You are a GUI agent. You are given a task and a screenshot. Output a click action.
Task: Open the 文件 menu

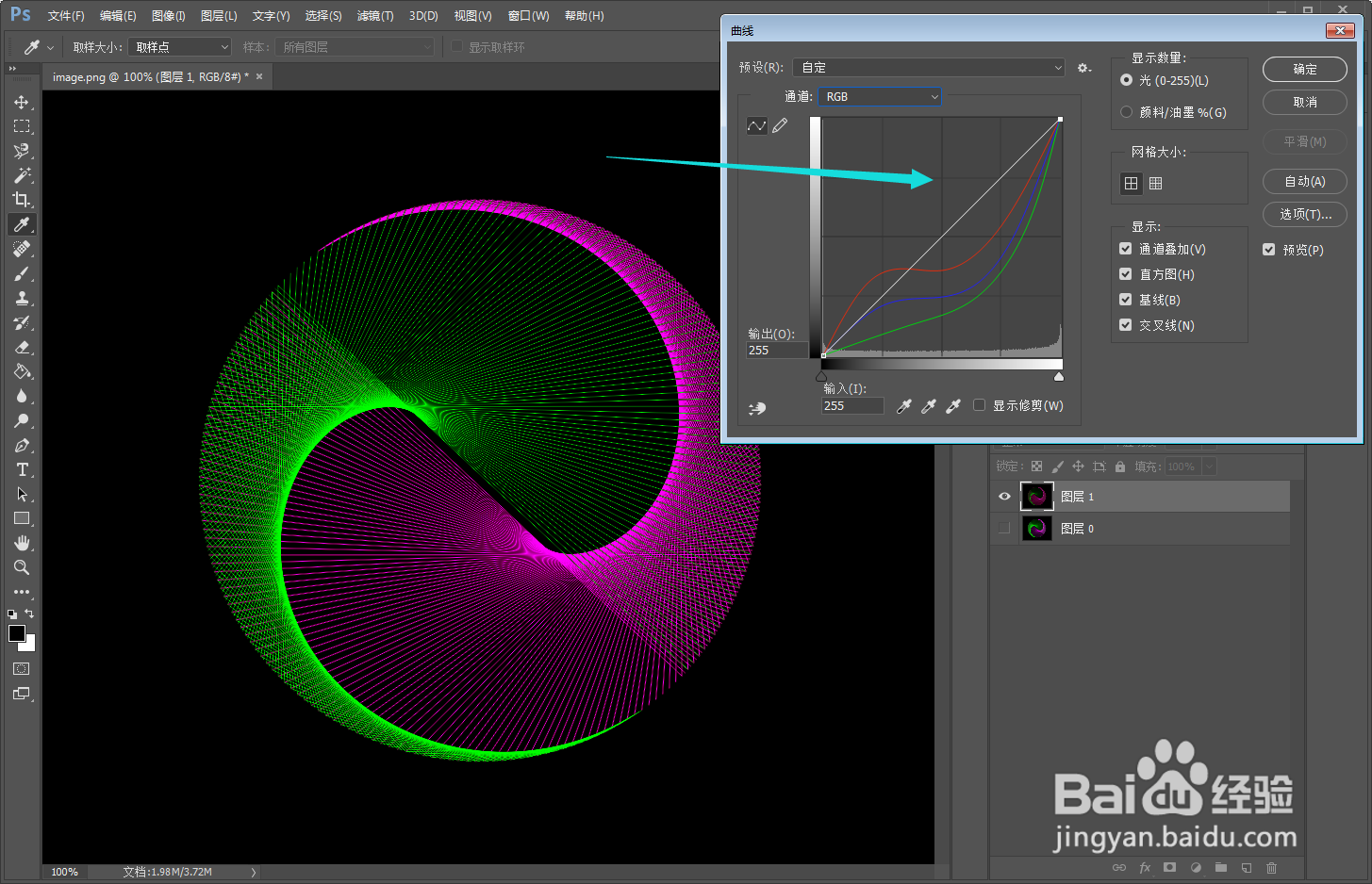point(66,16)
